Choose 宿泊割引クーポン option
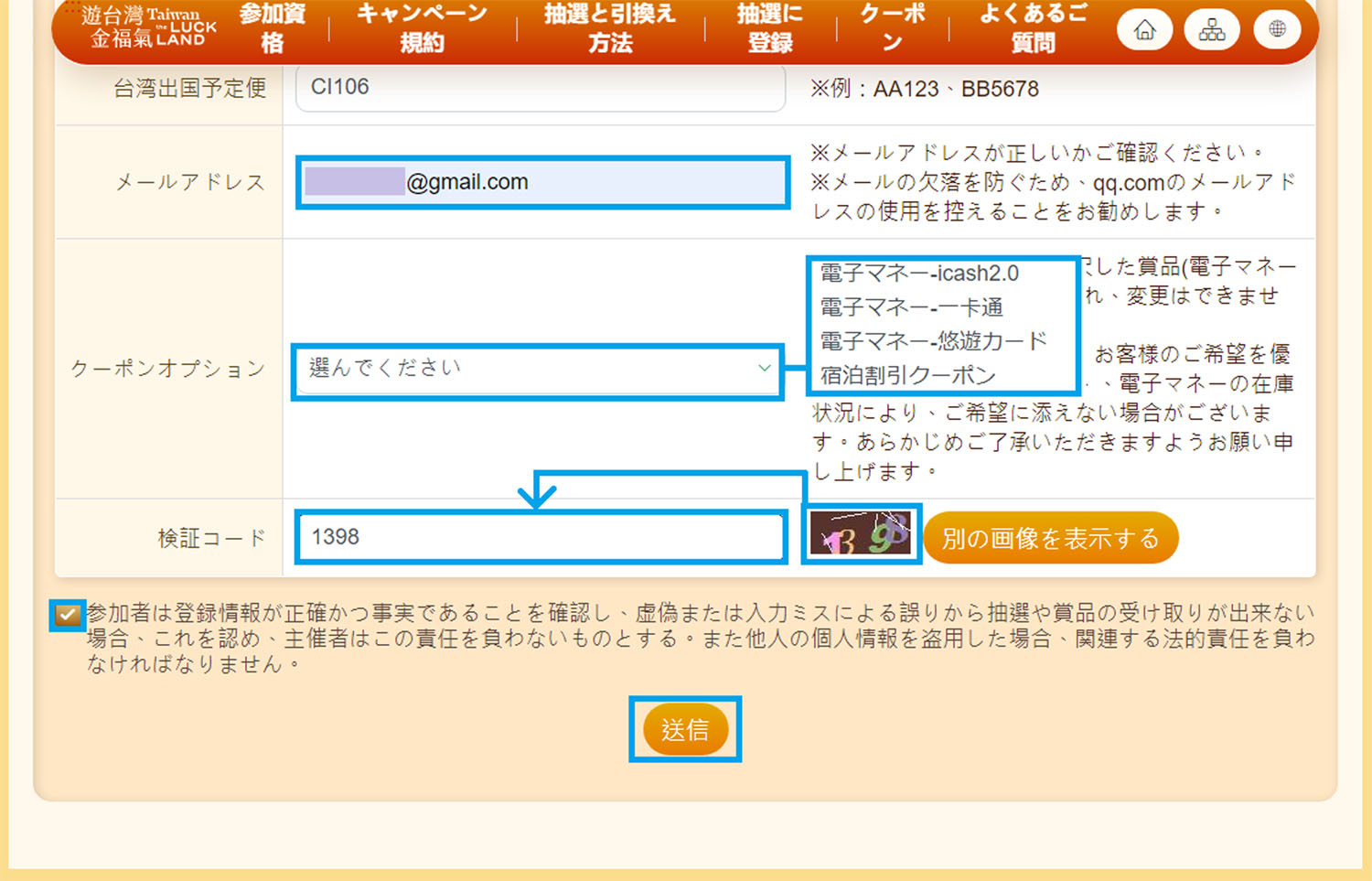This screenshot has height=881, width=1372. [907, 375]
